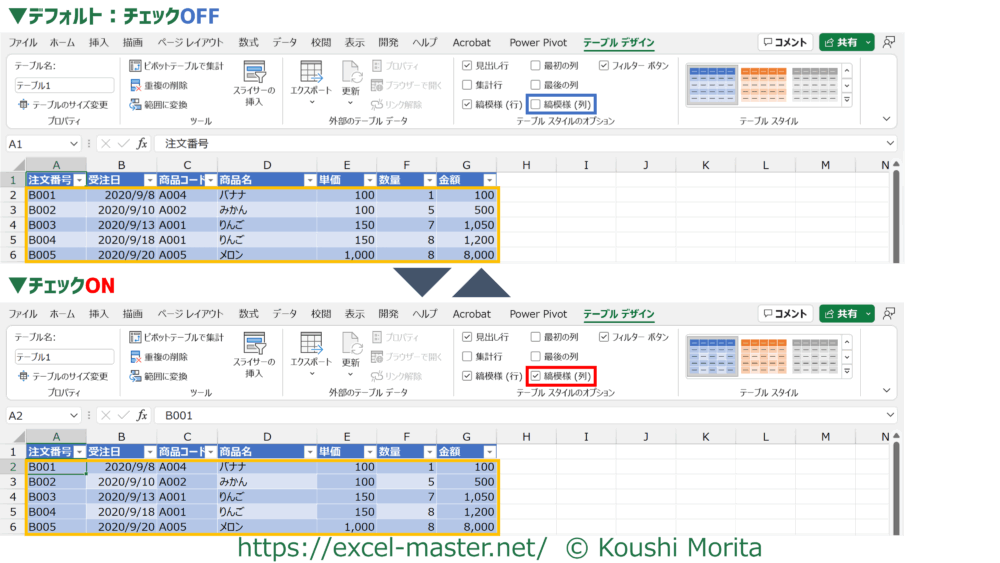Click 重複の削除 in the チェックOFF ribbon
Image resolution: width=1000 pixels, height=563 pixels.
click(x=157, y=85)
